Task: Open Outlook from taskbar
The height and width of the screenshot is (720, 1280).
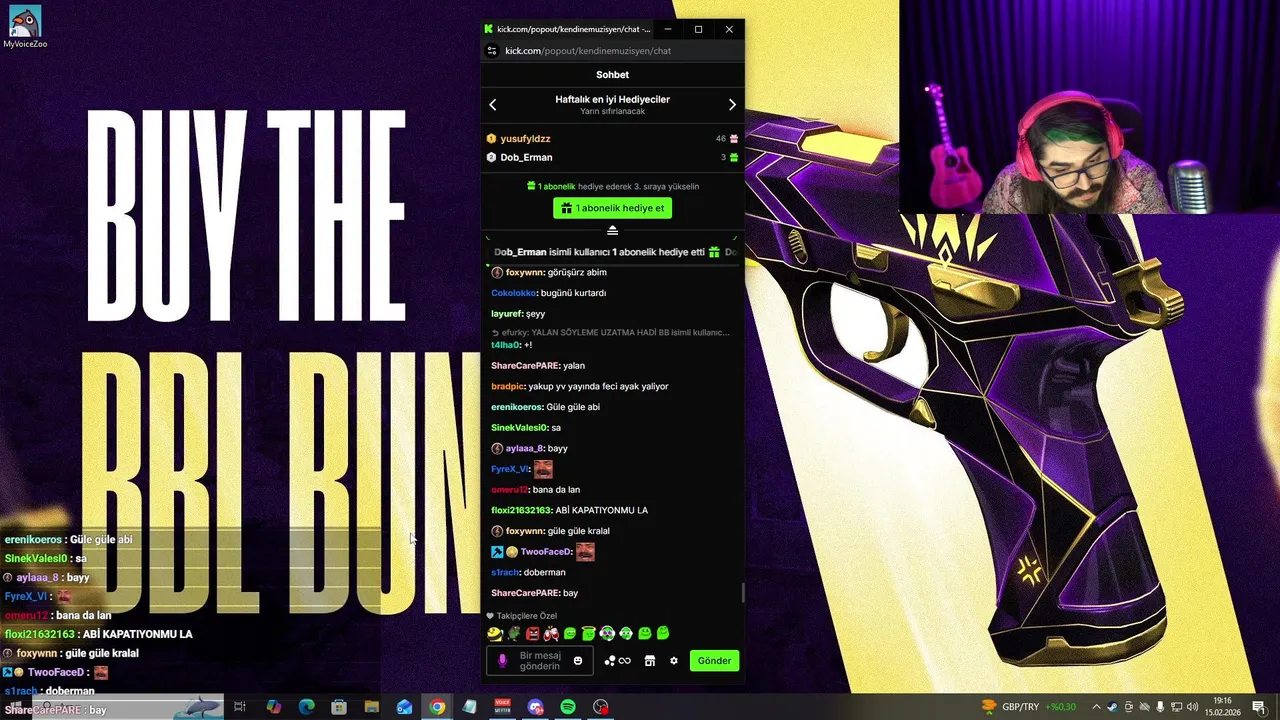Action: point(404,707)
